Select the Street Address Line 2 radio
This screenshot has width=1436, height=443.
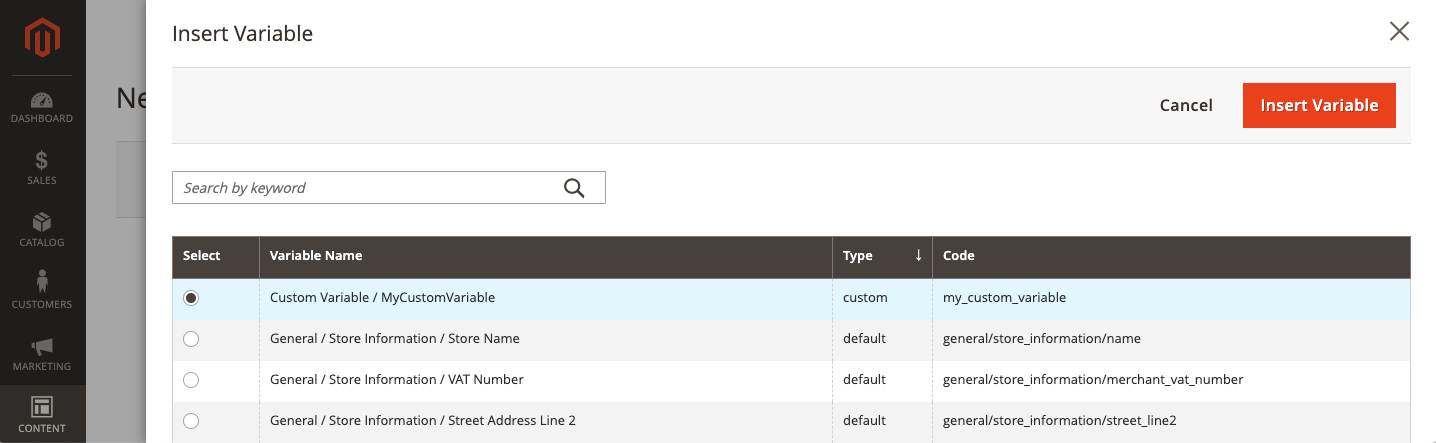(x=191, y=421)
